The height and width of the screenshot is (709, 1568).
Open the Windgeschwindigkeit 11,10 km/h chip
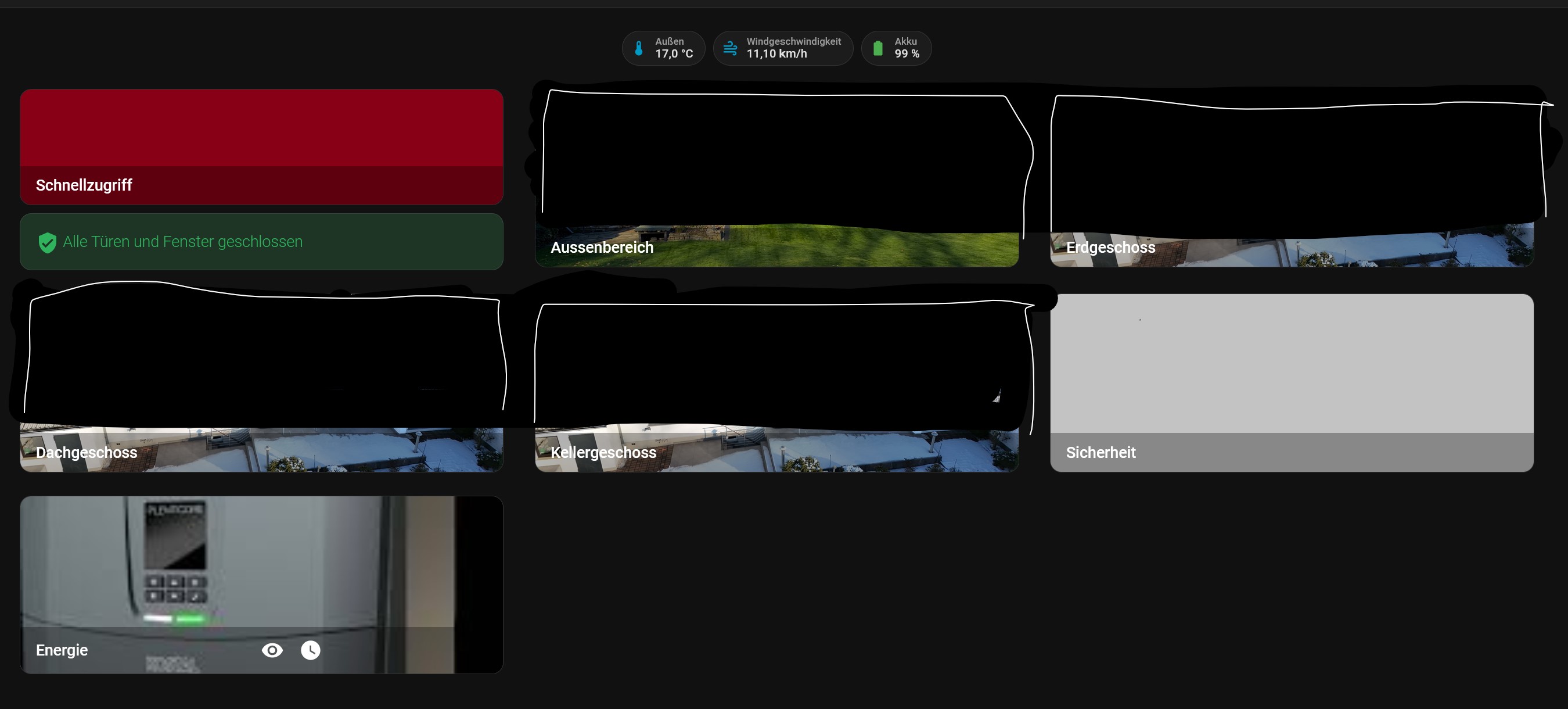point(783,48)
